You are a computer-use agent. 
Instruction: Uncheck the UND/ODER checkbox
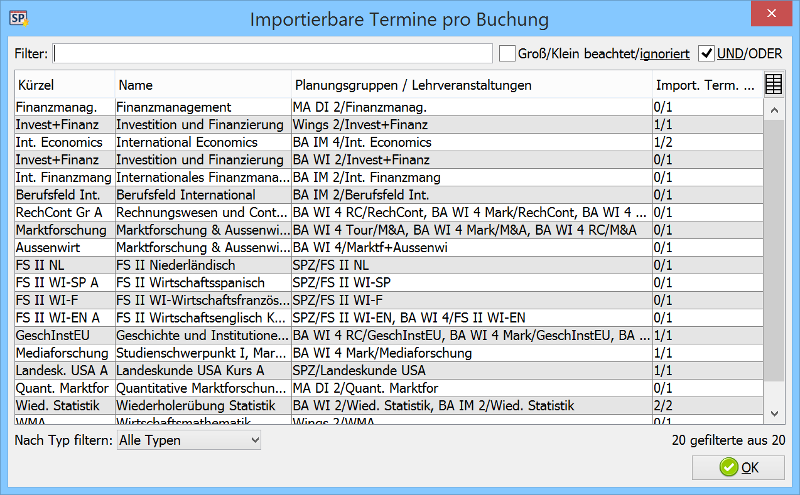(x=706, y=53)
